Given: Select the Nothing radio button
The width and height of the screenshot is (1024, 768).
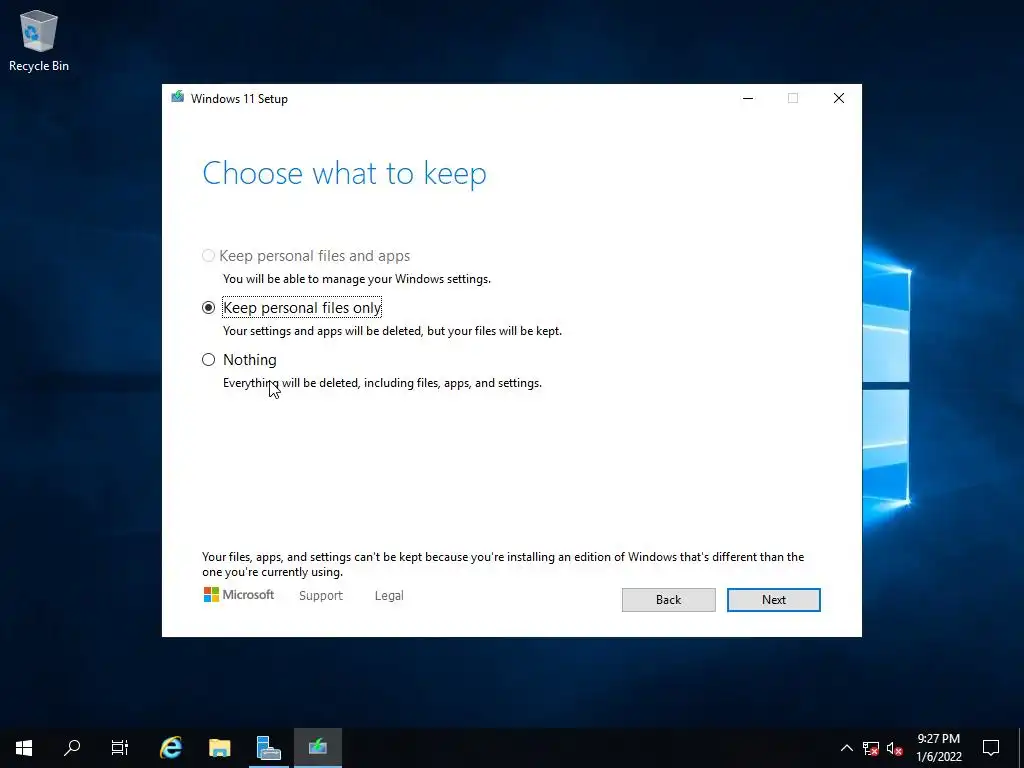Looking at the screenshot, I should 208,360.
